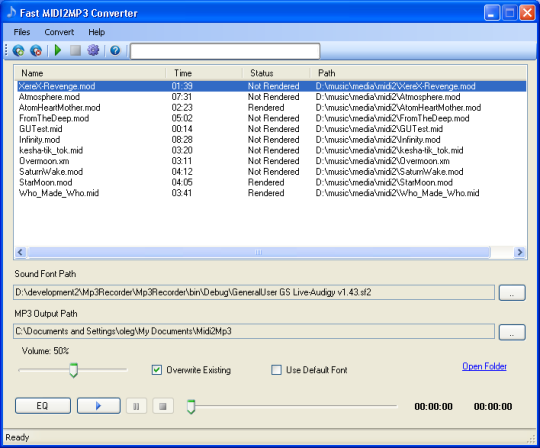Start conversion with green play toolbar icon

(58, 50)
